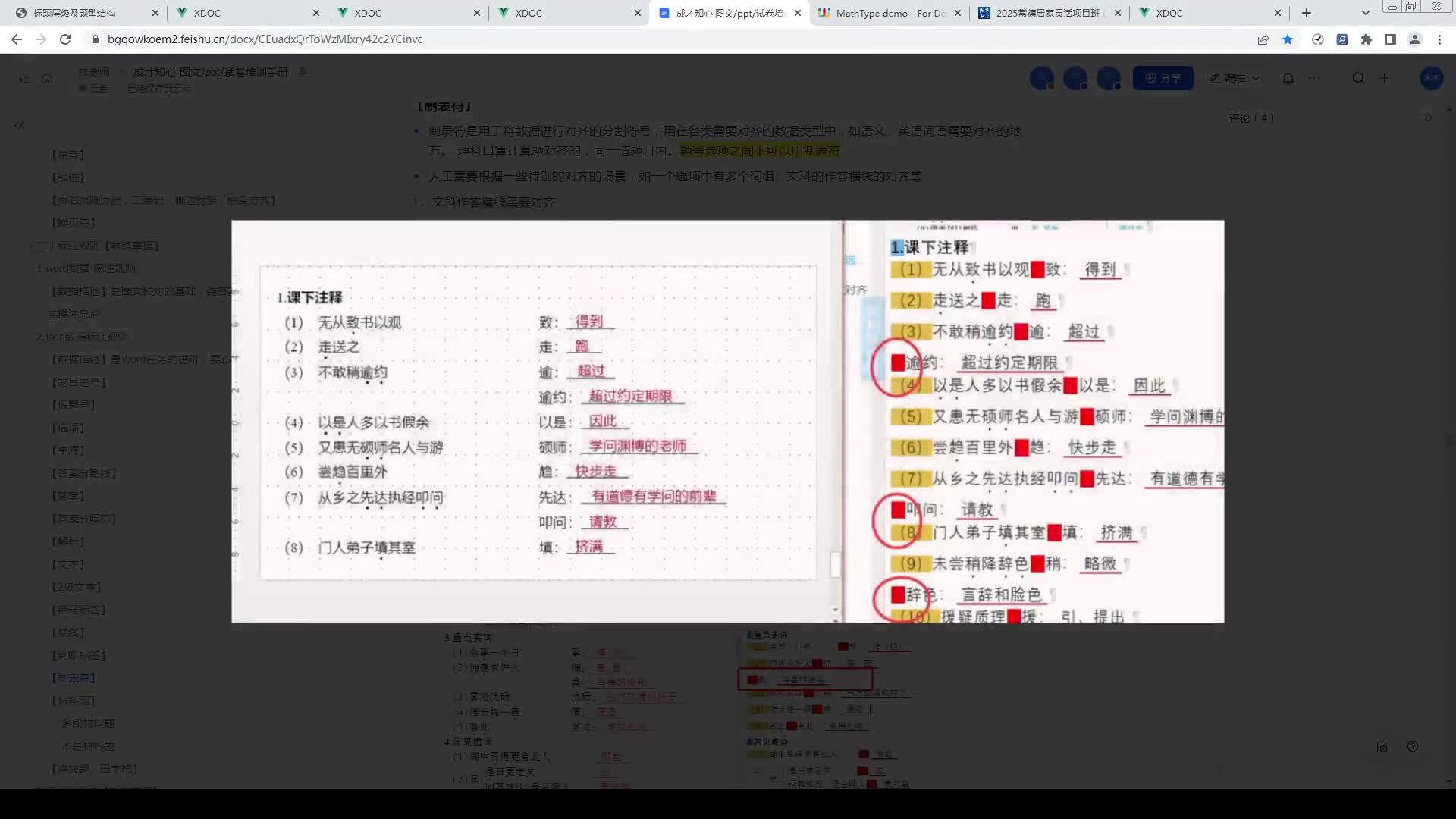
Task: Open the browser tab list chevron
Action: point(1364,13)
